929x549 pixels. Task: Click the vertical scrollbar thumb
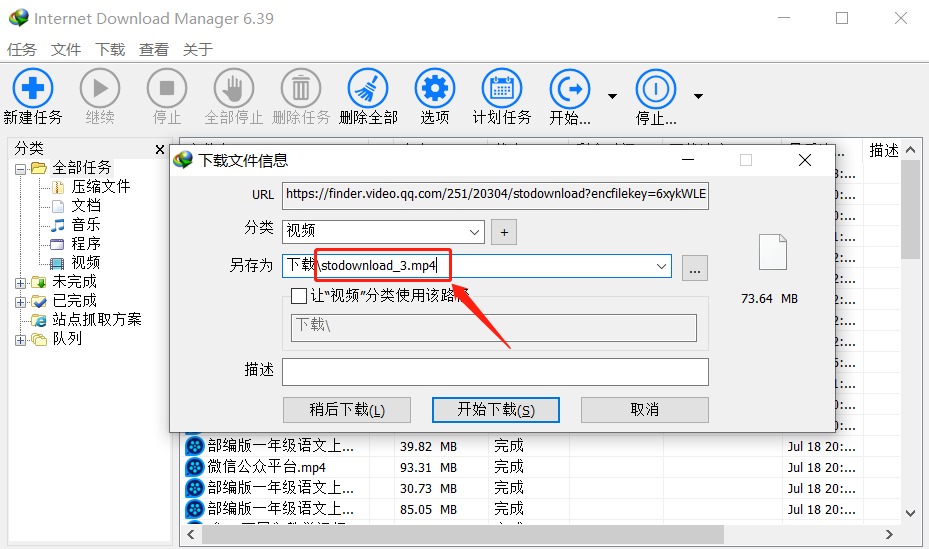point(911,209)
